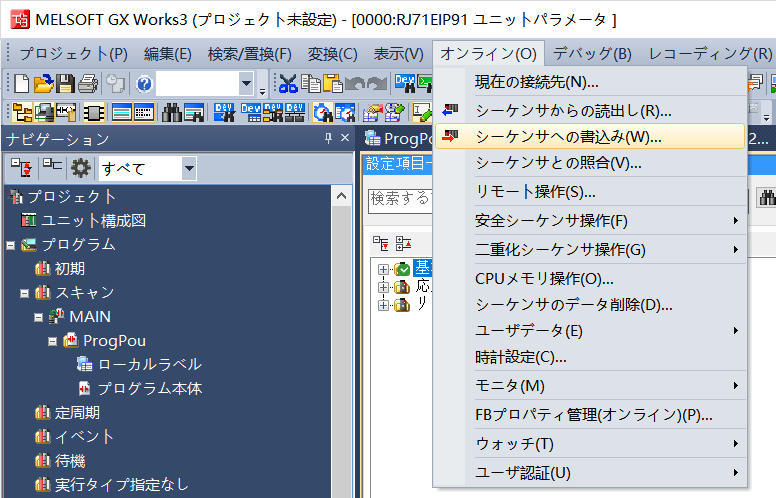The image size is (776, 498).
Task: Select プログラム本体 in the navigation tree
Action: point(149,388)
